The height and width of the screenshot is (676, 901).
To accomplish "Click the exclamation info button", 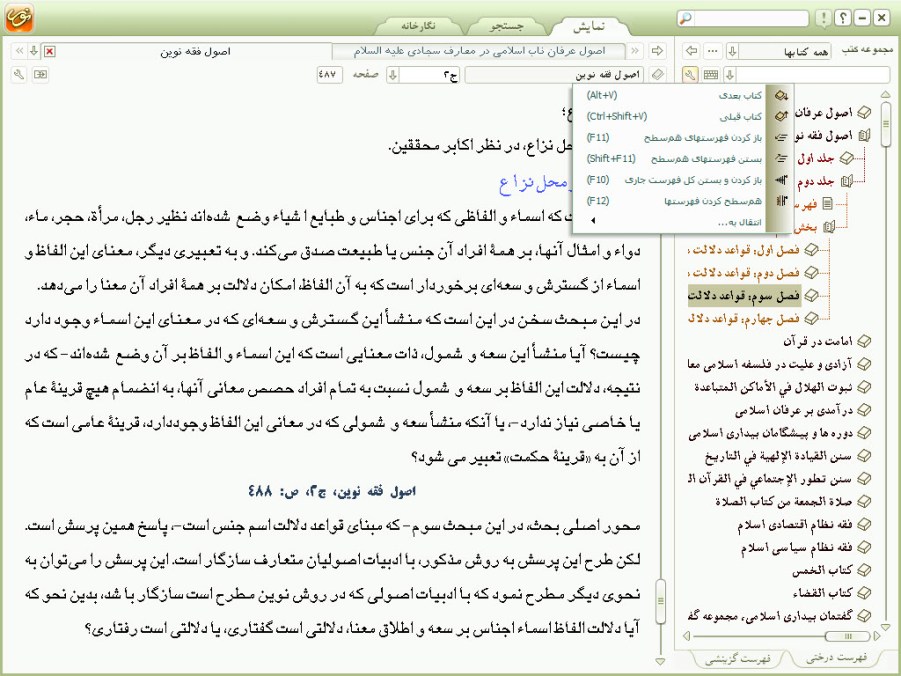I will (x=824, y=18).
